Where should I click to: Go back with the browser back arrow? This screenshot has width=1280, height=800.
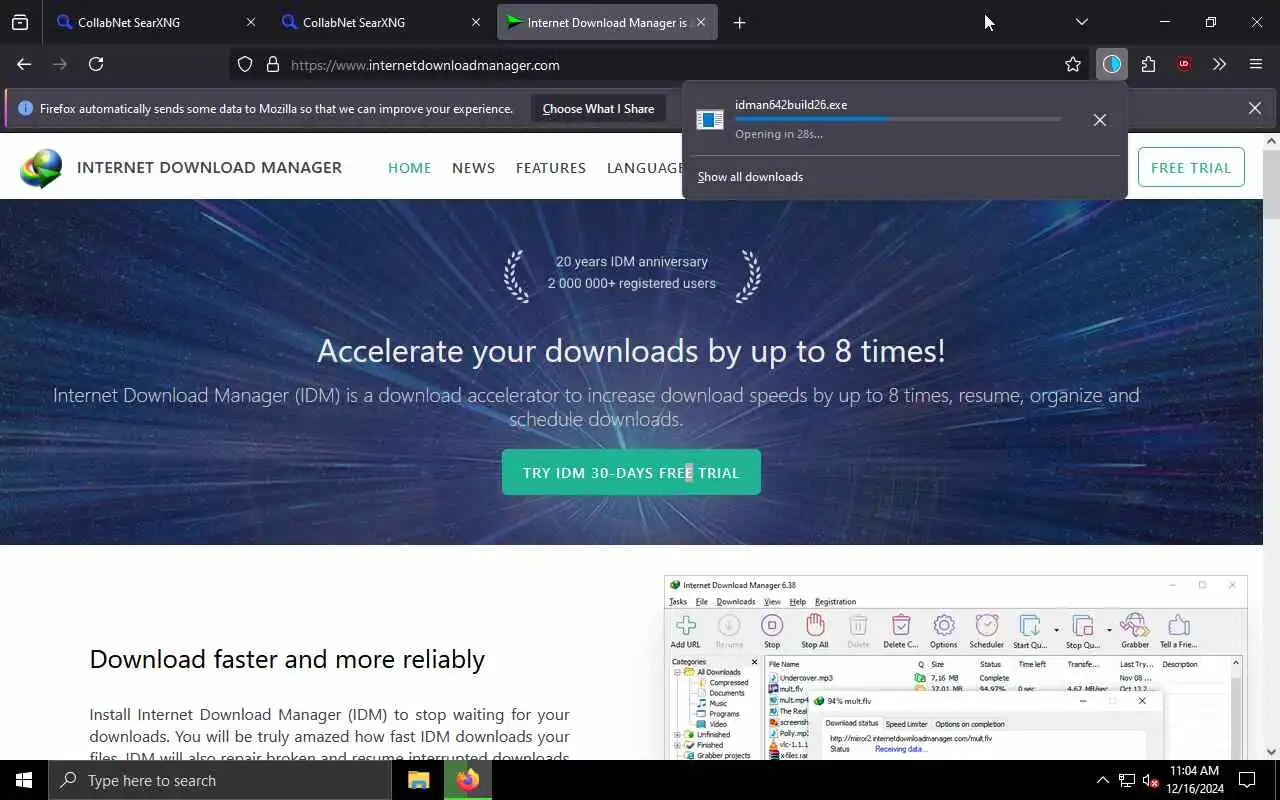24,64
